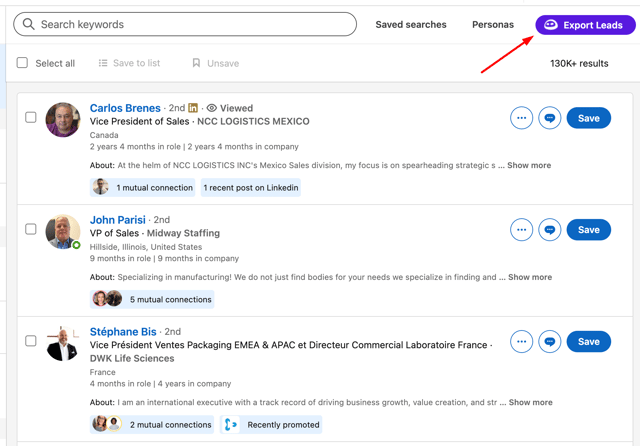Click NCC LOGISTICS MEXICO company name
640x446 pixels.
pyautogui.click(x=253, y=121)
